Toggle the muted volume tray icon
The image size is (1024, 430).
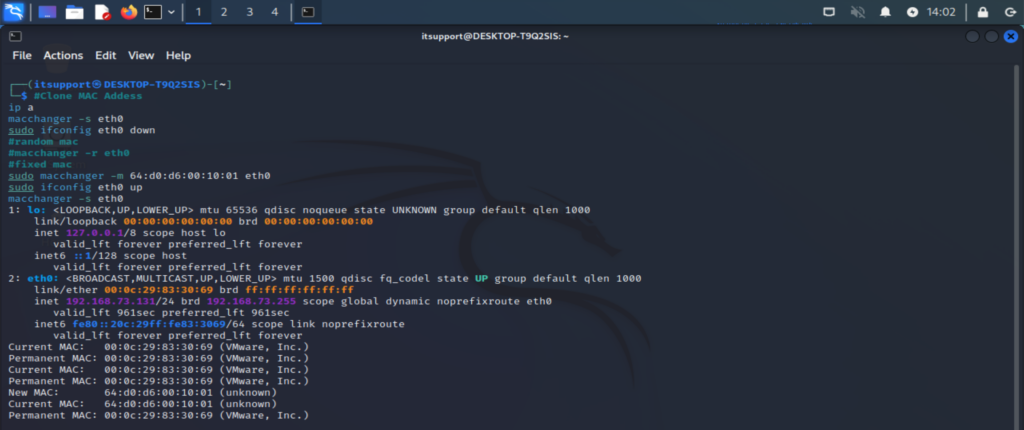click(x=857, y=12)
